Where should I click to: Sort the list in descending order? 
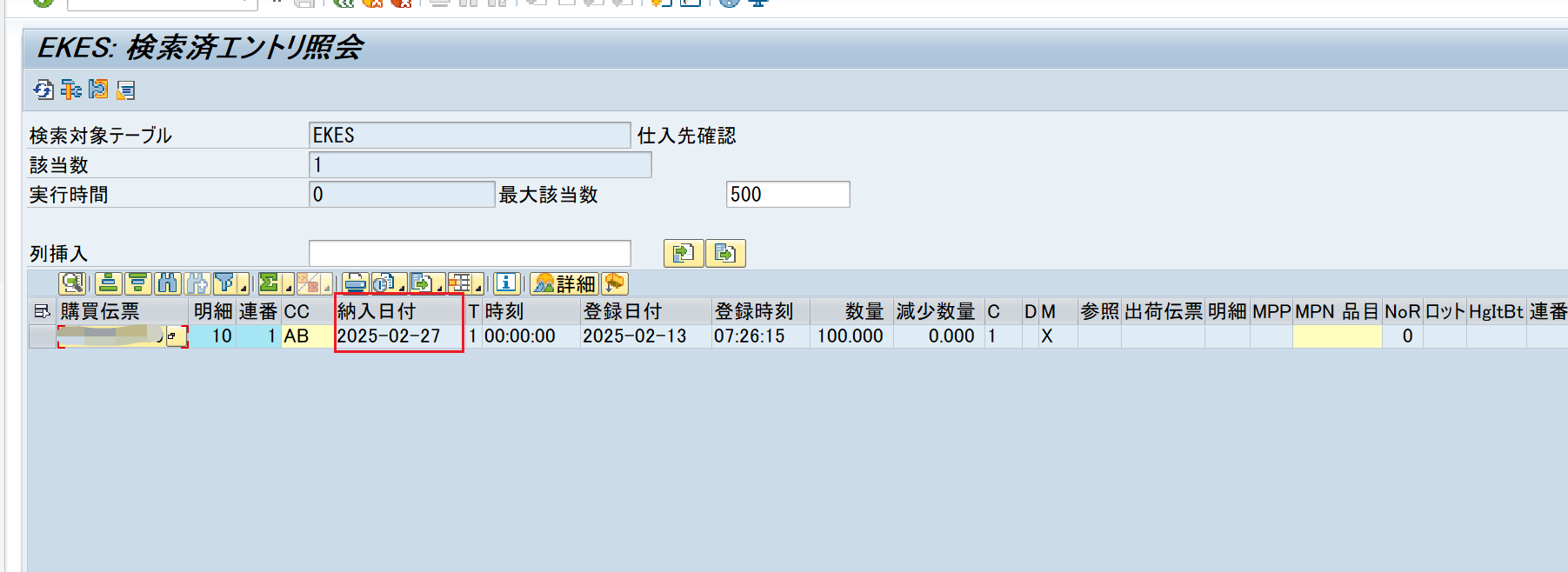pos(137,283)
